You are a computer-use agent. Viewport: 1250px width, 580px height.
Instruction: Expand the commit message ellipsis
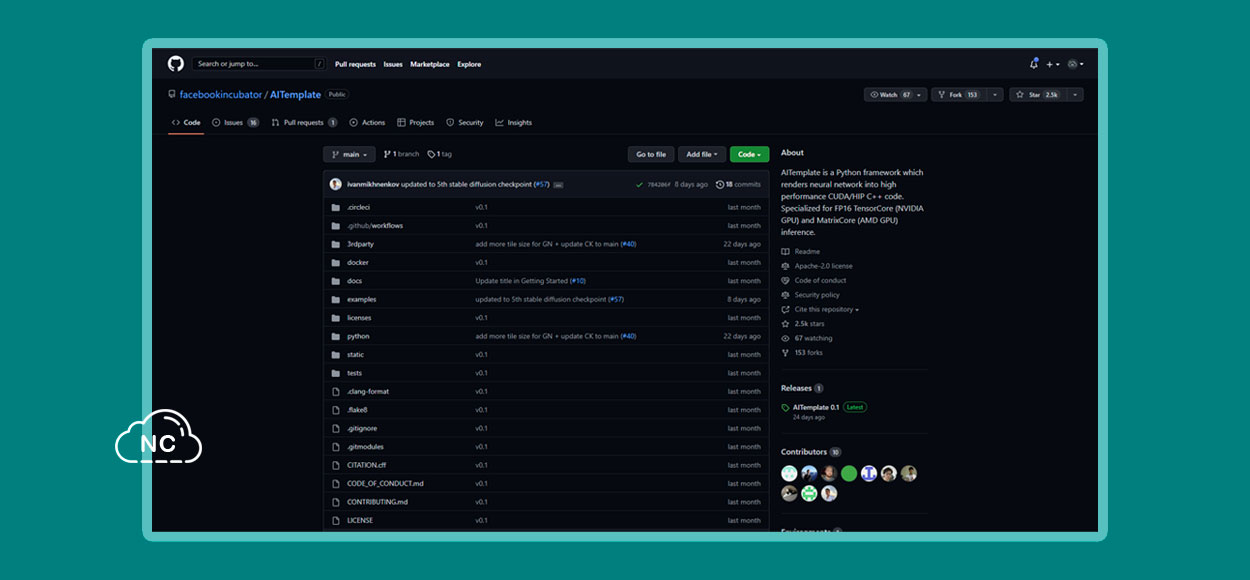(558, 185)
